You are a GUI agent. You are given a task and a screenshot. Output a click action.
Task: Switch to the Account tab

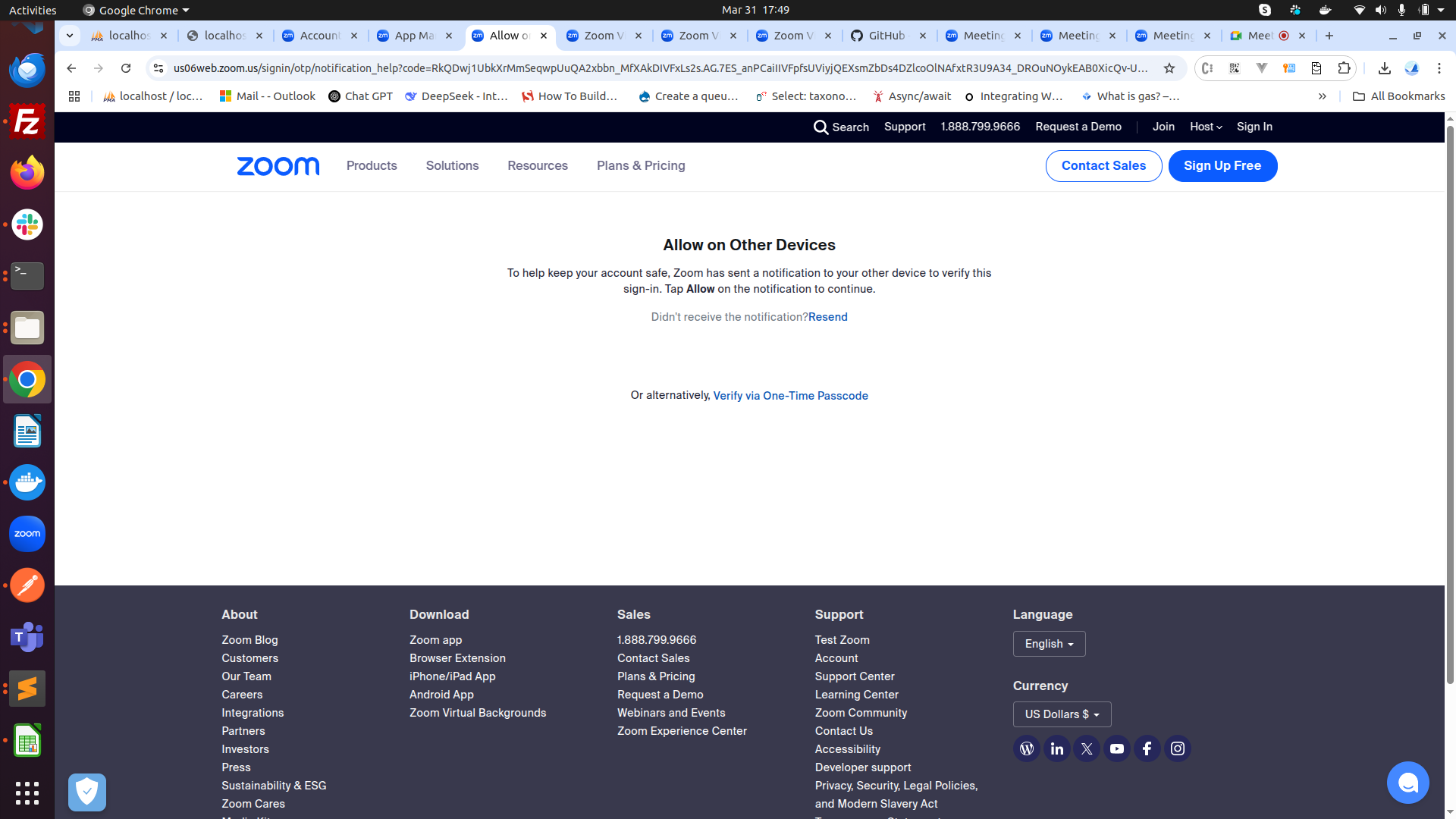[x=321, y=36]
